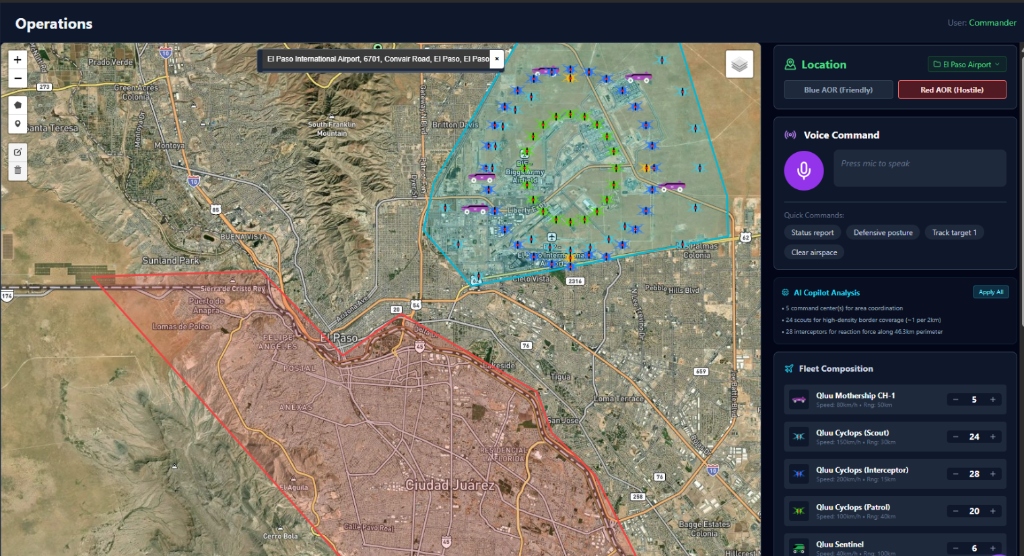Screen dimensions: 1024x556
Task: Increase Qluu Cyclops (Scout) count
Action: pos(993,436)
